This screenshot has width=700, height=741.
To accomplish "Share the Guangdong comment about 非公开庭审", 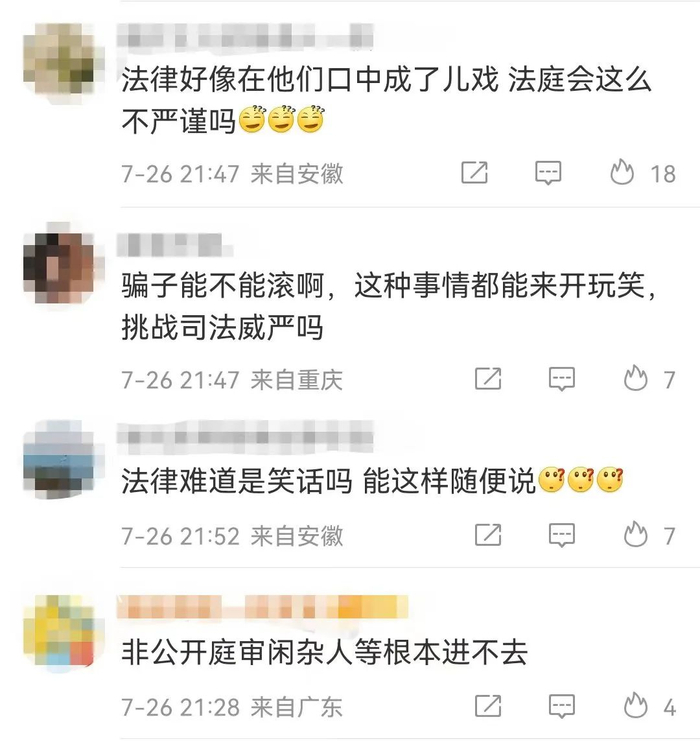I will 488,706.
